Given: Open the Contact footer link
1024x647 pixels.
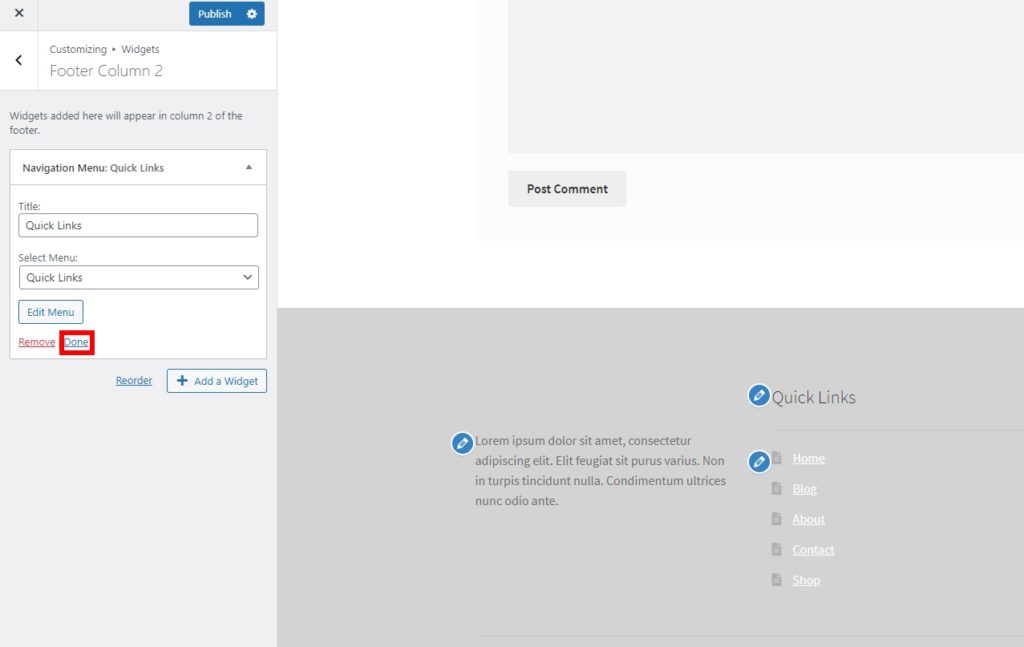Looking at the screenshot, I should pos(813,549).
